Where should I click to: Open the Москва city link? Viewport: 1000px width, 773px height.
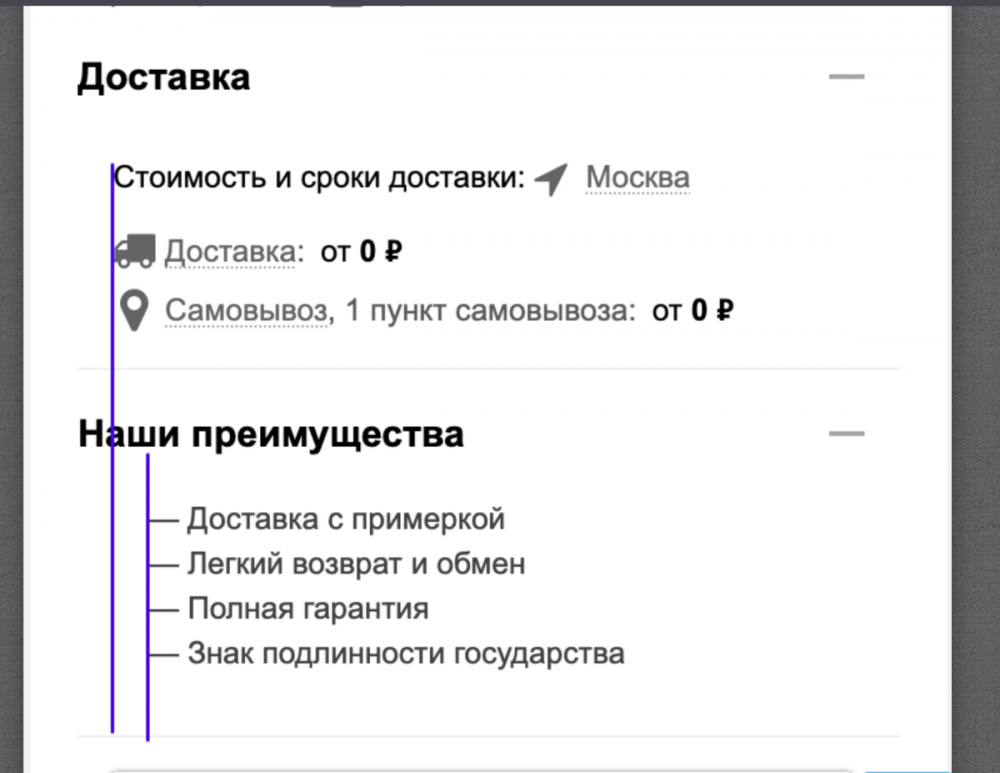click(637, 176)
